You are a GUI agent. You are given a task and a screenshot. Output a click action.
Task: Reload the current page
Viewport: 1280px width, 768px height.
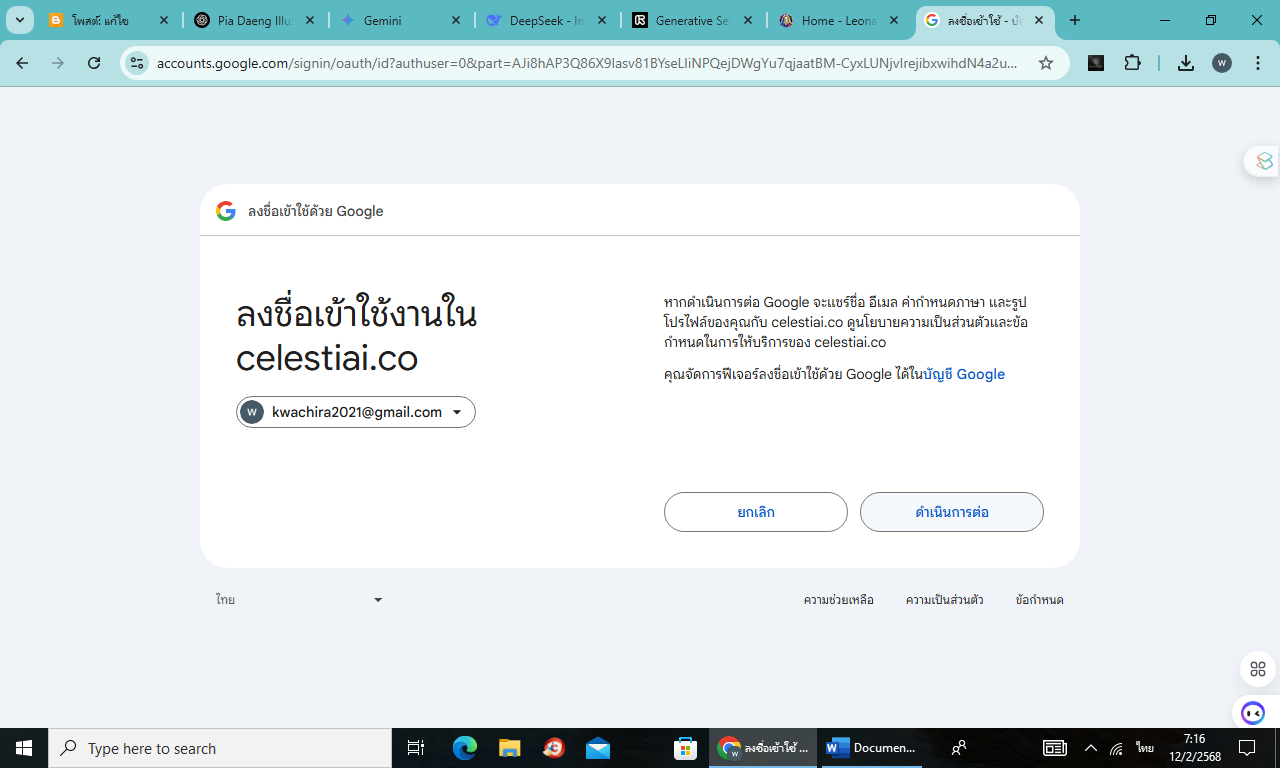[94, 63]
